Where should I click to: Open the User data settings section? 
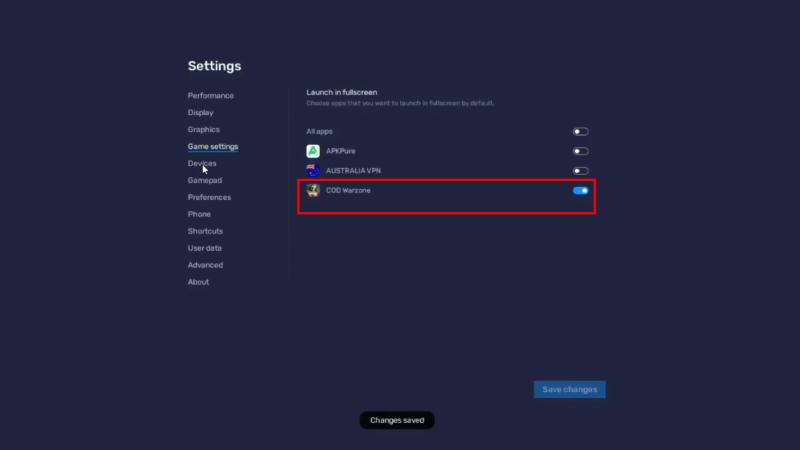click(205, 248)
